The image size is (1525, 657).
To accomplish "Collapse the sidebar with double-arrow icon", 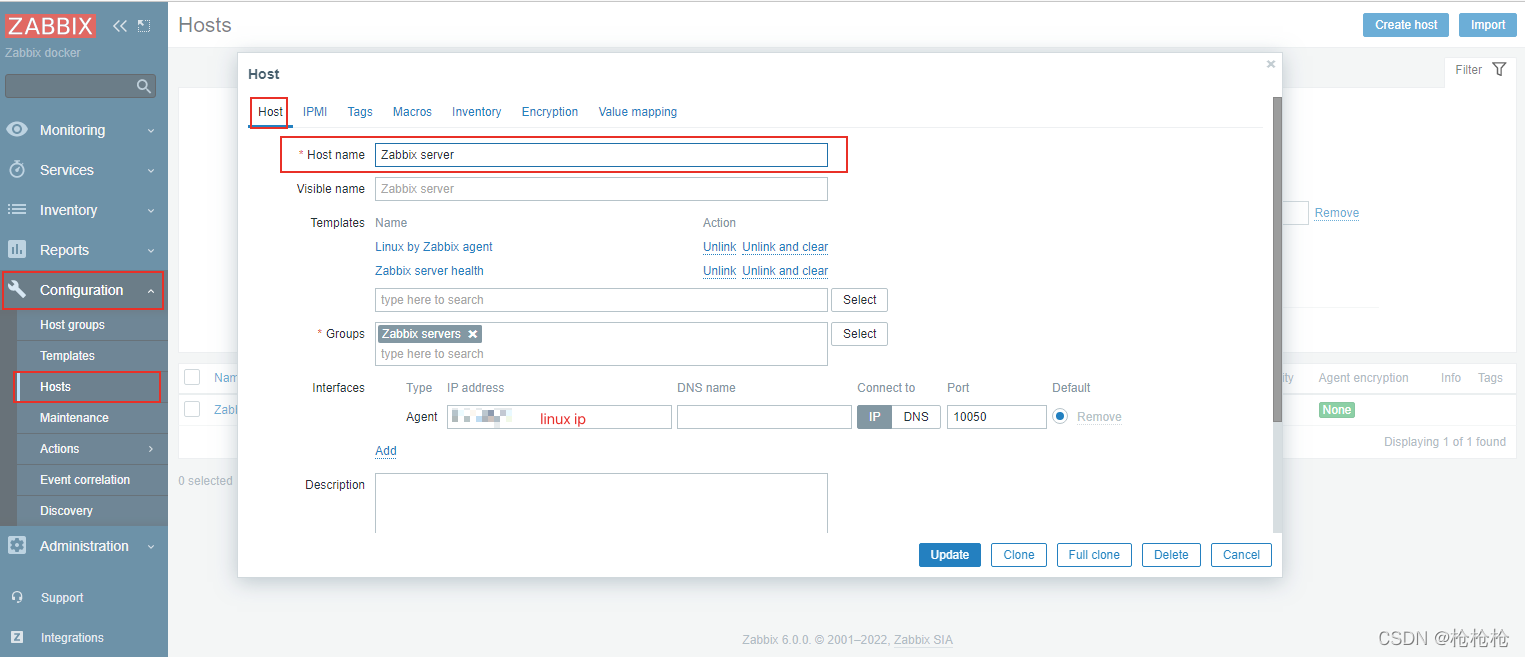I will click(x=120, y=26).
